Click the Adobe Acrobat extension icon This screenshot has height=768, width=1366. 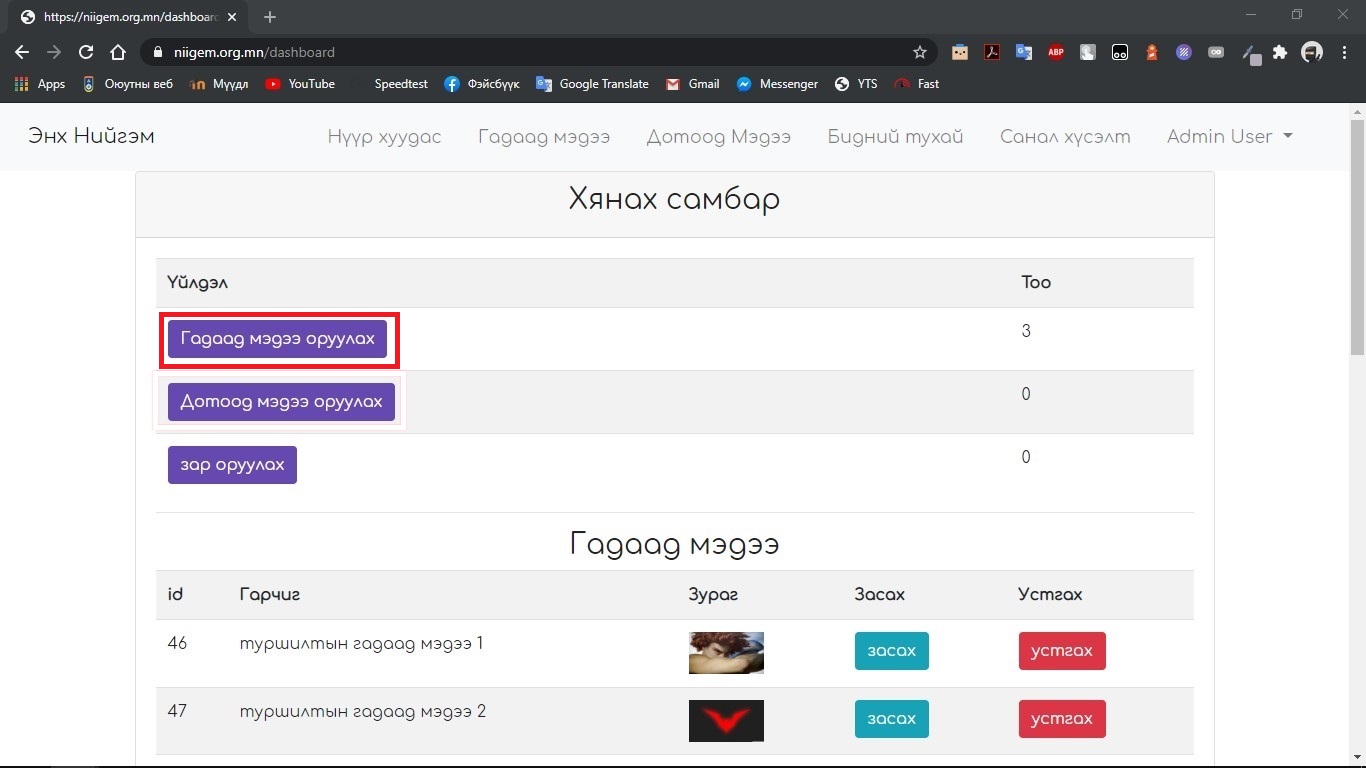tap(992, 52)
